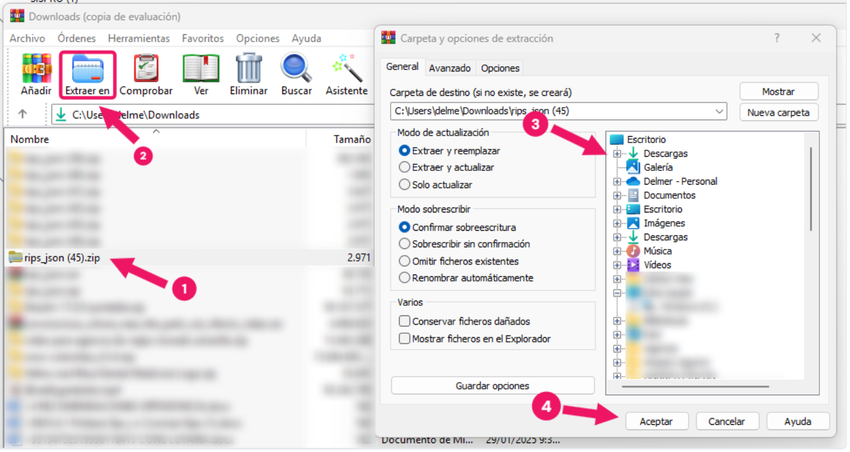The height and width of the screenshot is (452, 850).
Task: Open the Archivo menu
Action: coord(27,38)
